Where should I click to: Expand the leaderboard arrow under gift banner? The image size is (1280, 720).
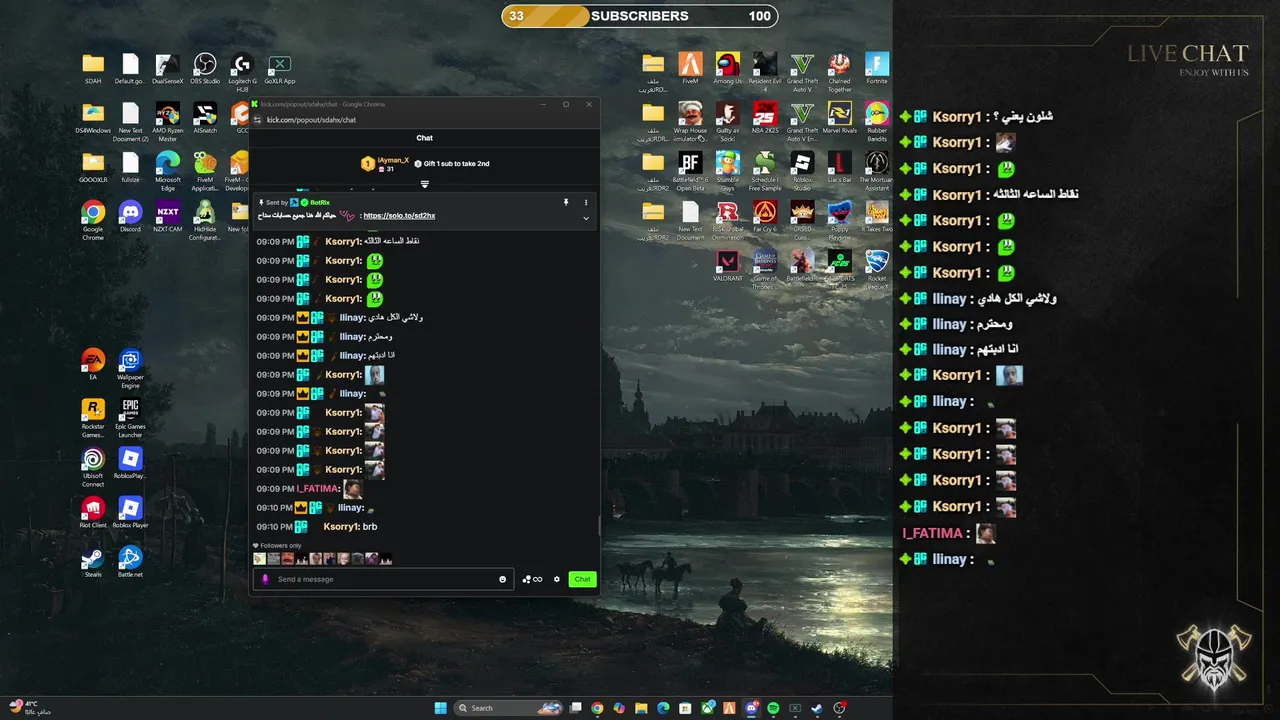click(x=424, y=184)
